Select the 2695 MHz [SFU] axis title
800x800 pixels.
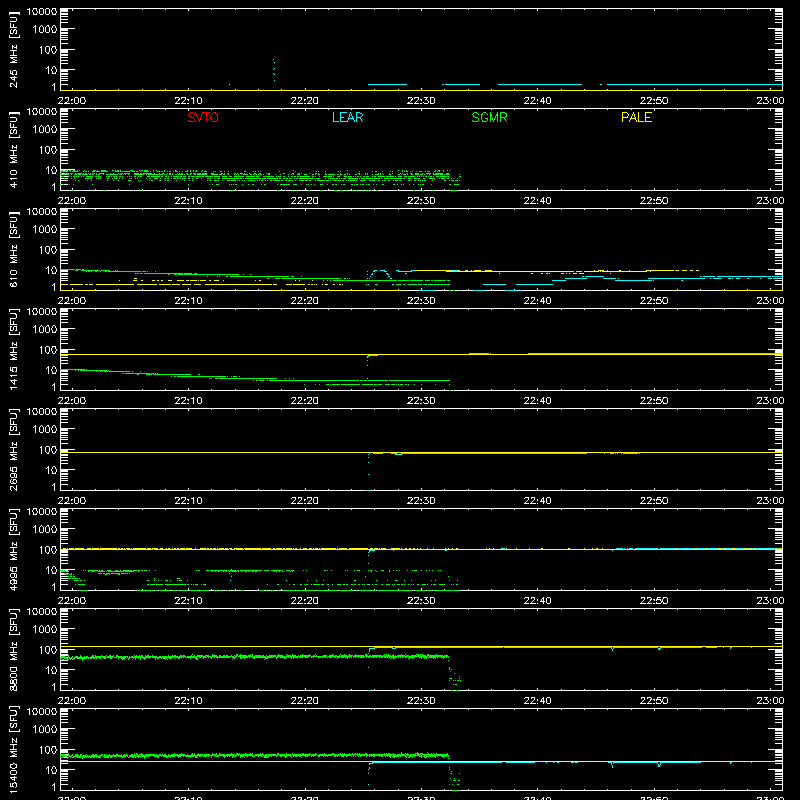(x=14, y=449)
